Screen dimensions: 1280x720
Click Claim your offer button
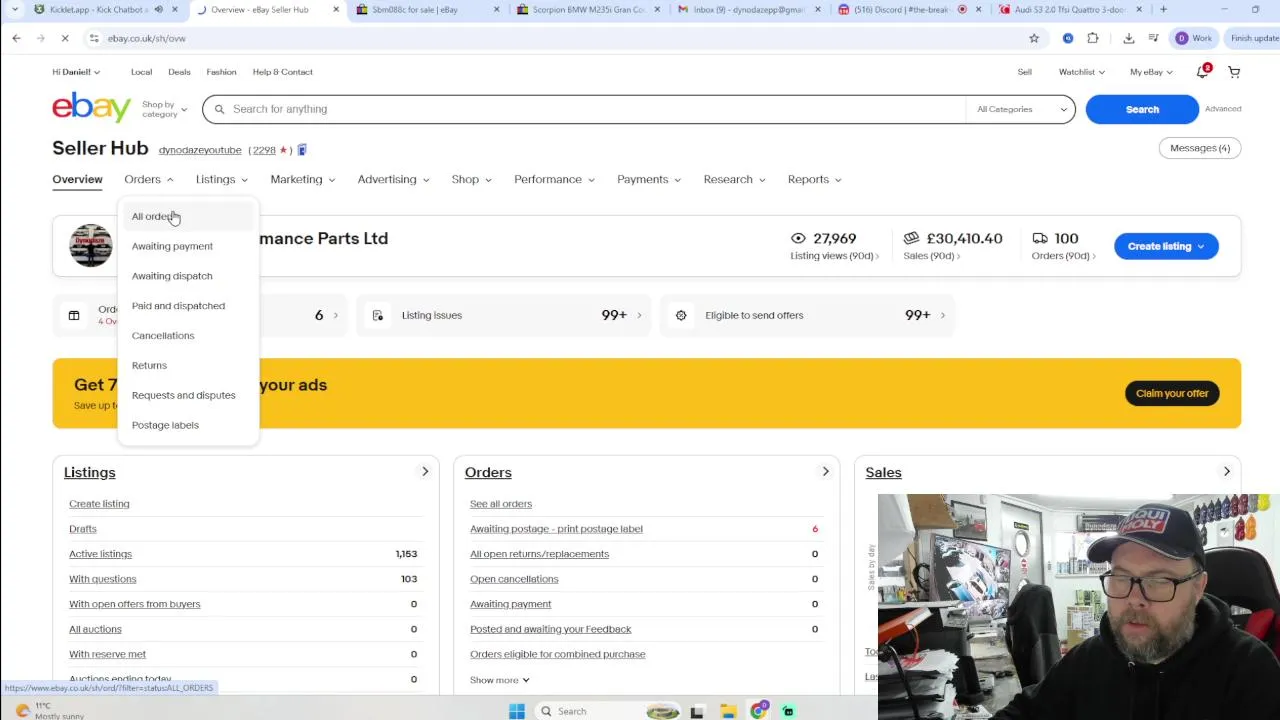pyautogui.click(x=1172, y=393)
